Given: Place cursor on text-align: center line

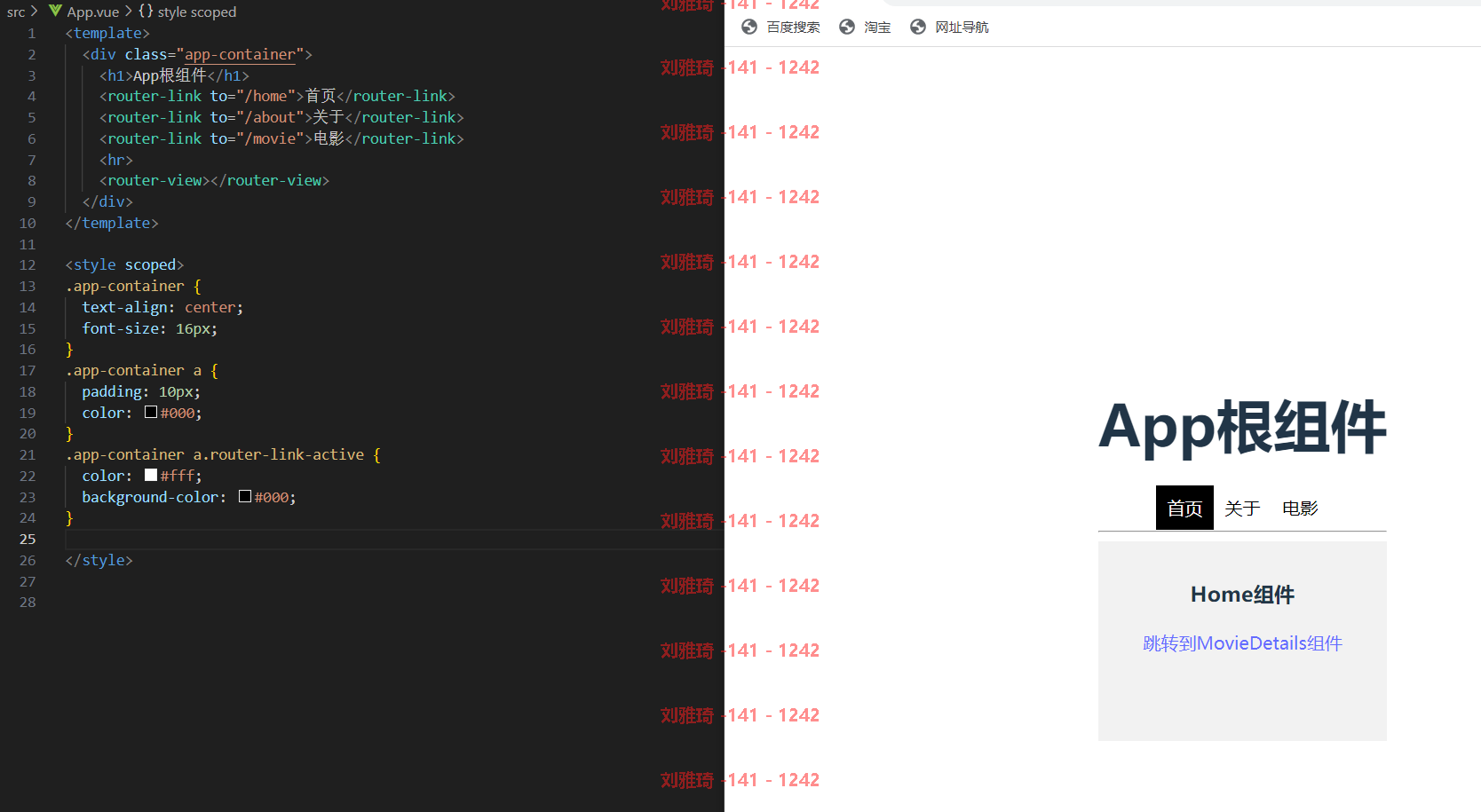Looking at the screenshot, I should pos(162,307).
